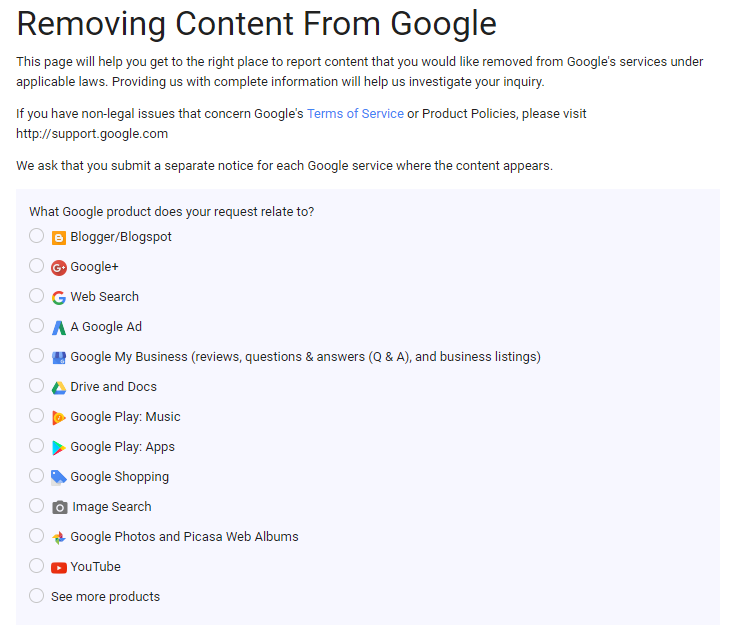Open the Terms of Service link
Screen dimensions: 739x642
pyautogui.click(x=355, y=114)
